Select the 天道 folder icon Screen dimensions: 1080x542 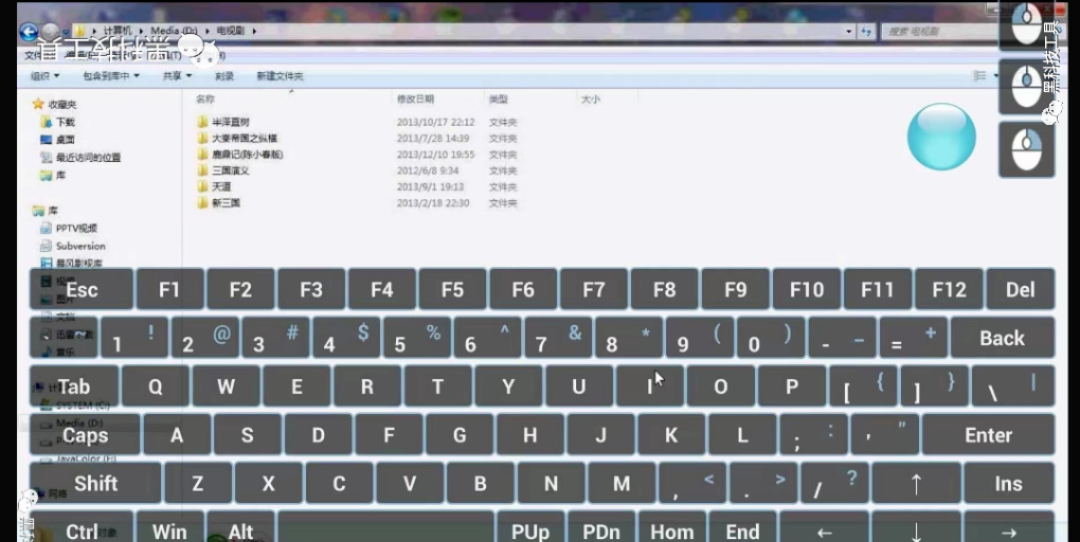coord(202,187)
